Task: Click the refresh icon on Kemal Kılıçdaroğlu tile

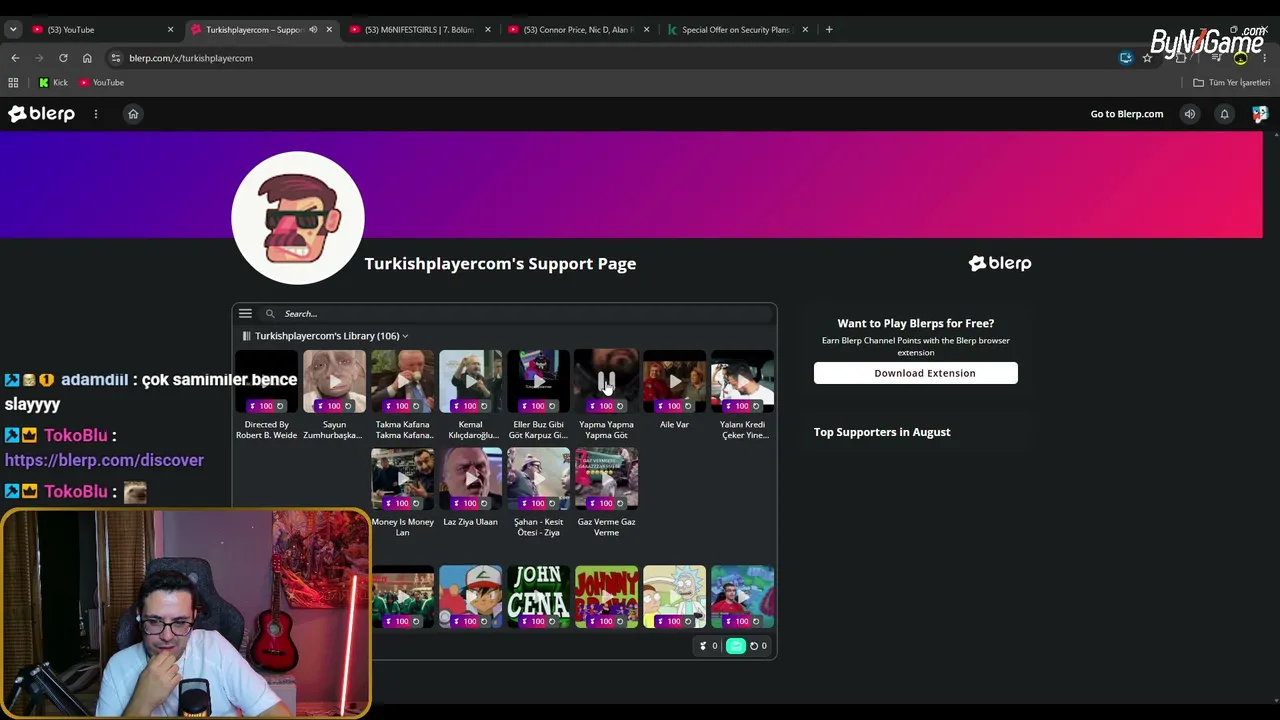Action: 484,406
